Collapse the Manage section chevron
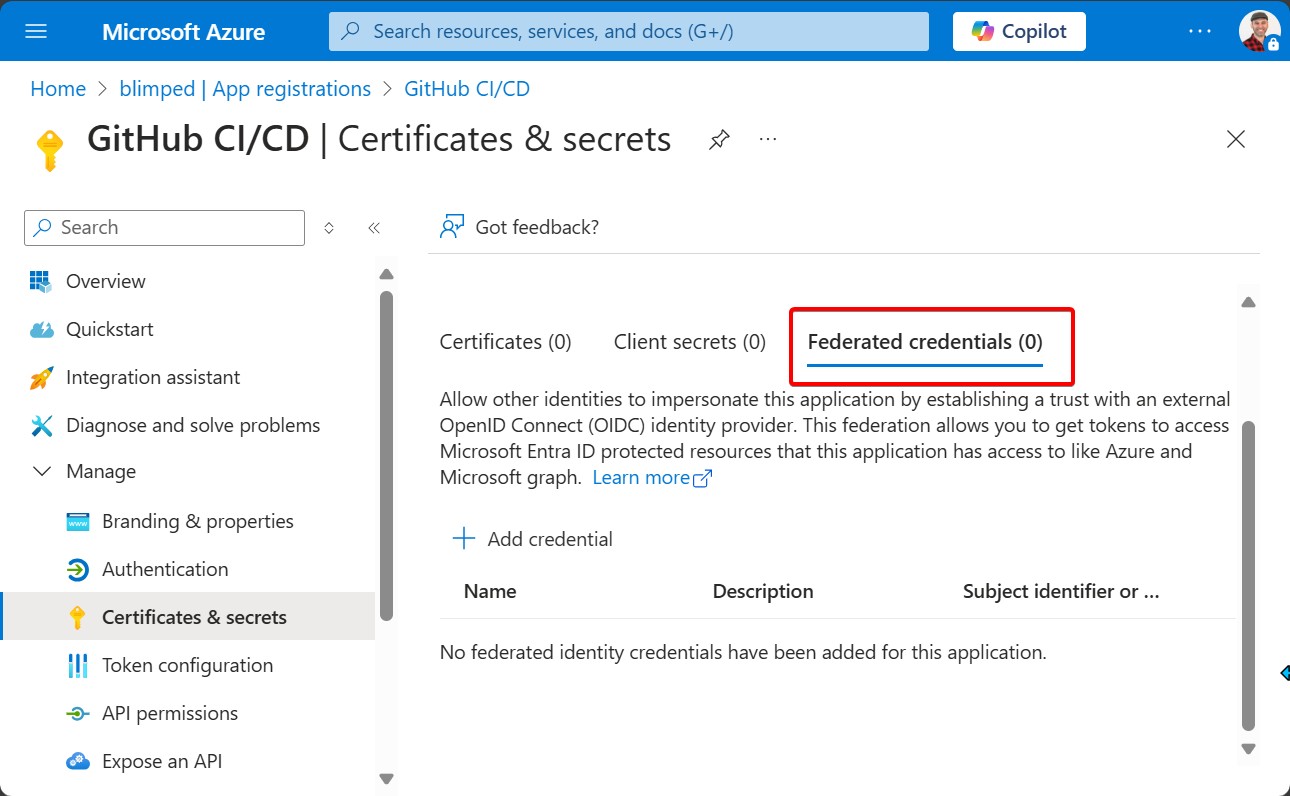Viewport: 1290px width, 796px height. (42, 471)
